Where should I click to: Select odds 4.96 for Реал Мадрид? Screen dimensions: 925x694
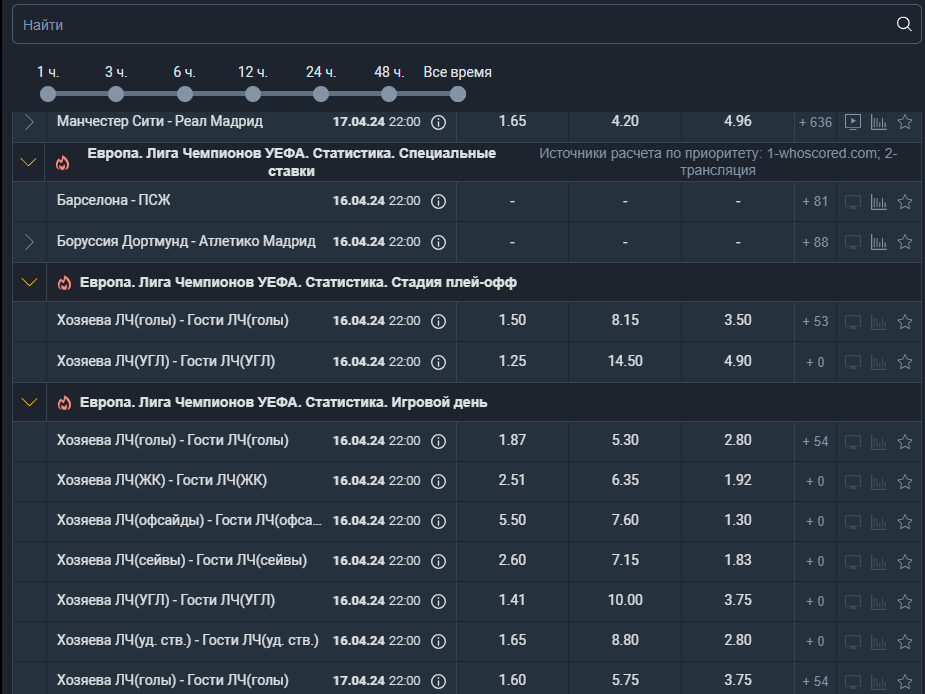pyautogui.click(x=737, y=122)
